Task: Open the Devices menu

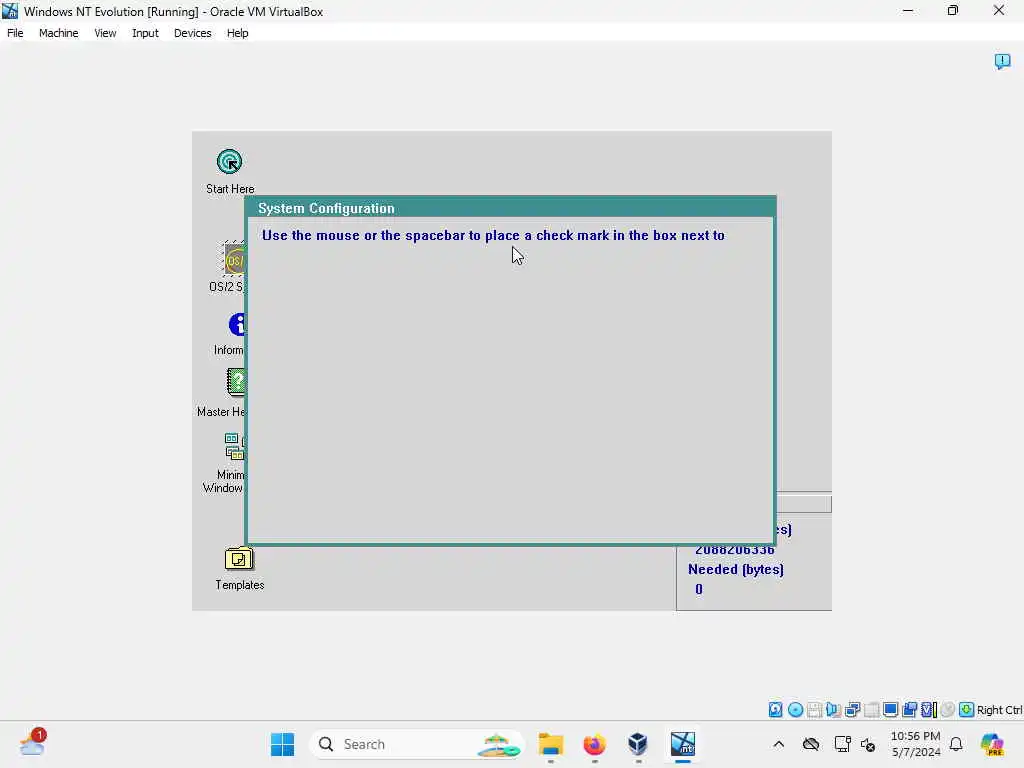Action: point(193,33)
